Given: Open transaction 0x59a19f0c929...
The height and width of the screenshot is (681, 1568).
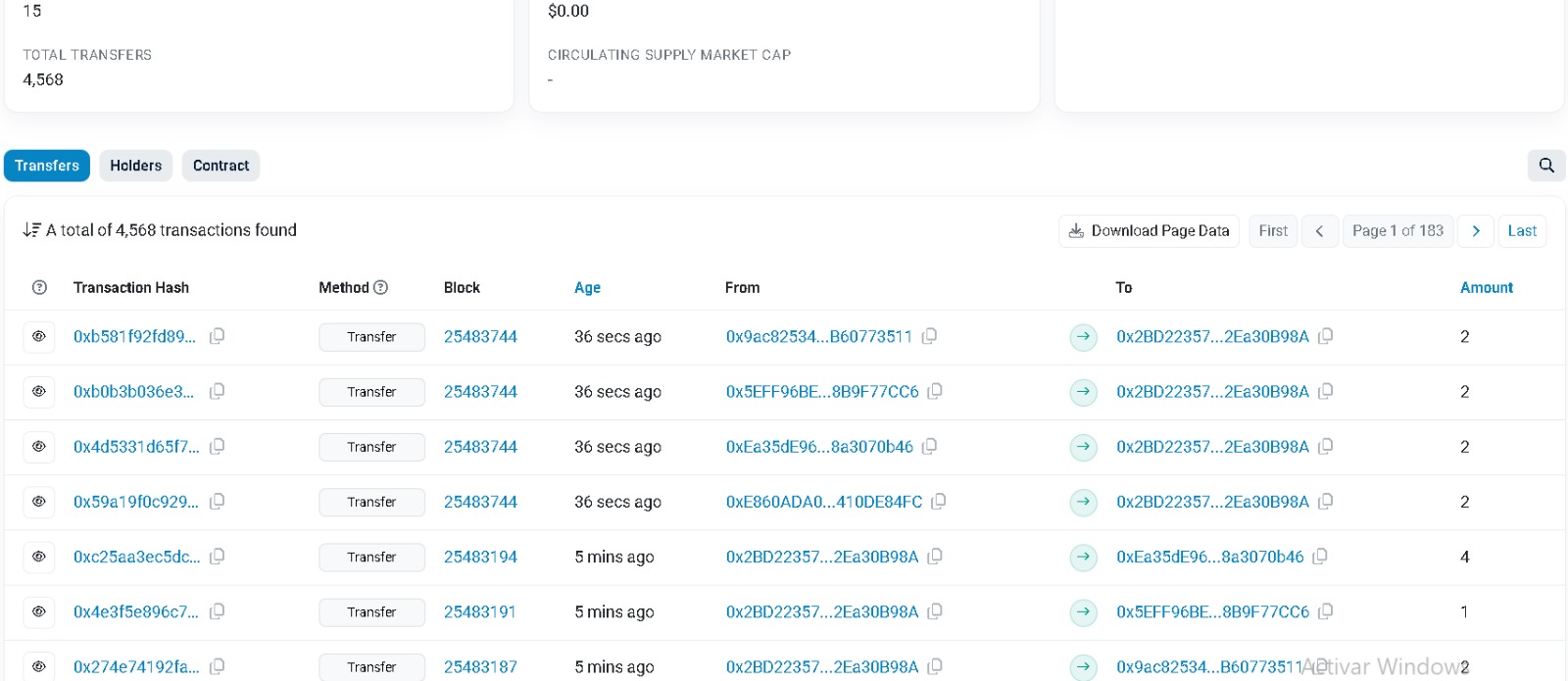Looking at the screenshot, I should 136,501.
